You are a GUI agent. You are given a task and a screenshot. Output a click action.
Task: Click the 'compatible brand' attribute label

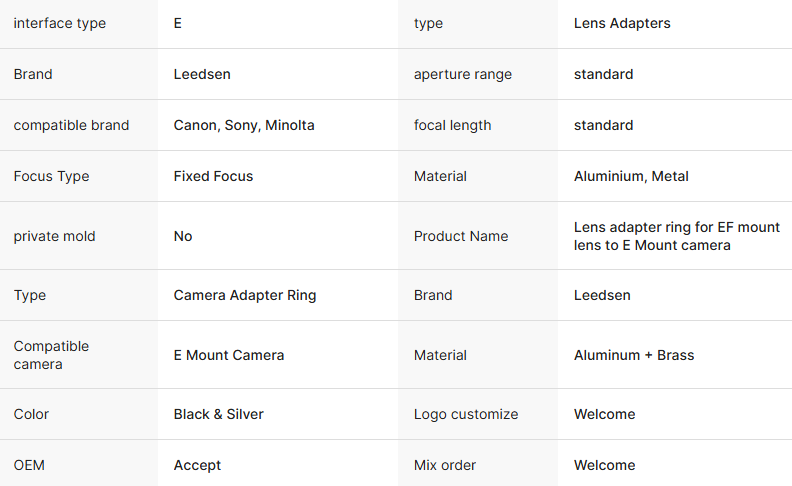pos(71,125)
